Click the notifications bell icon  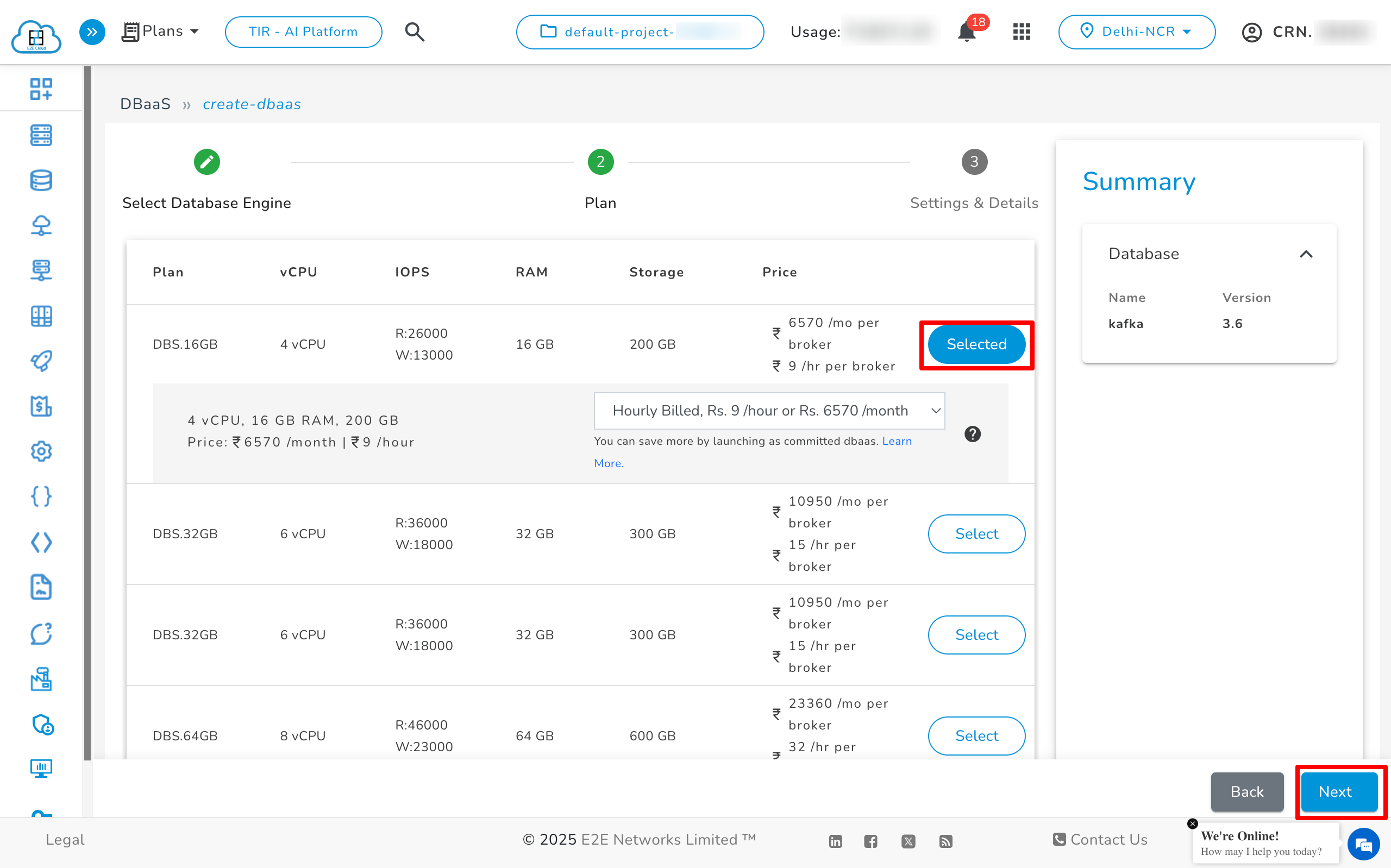point(967,32)
